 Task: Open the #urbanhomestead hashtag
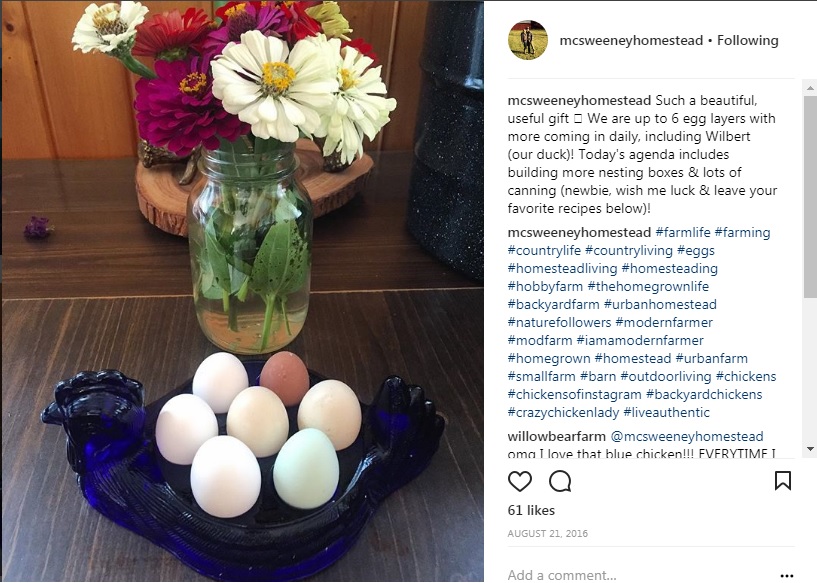click(660, 304)
